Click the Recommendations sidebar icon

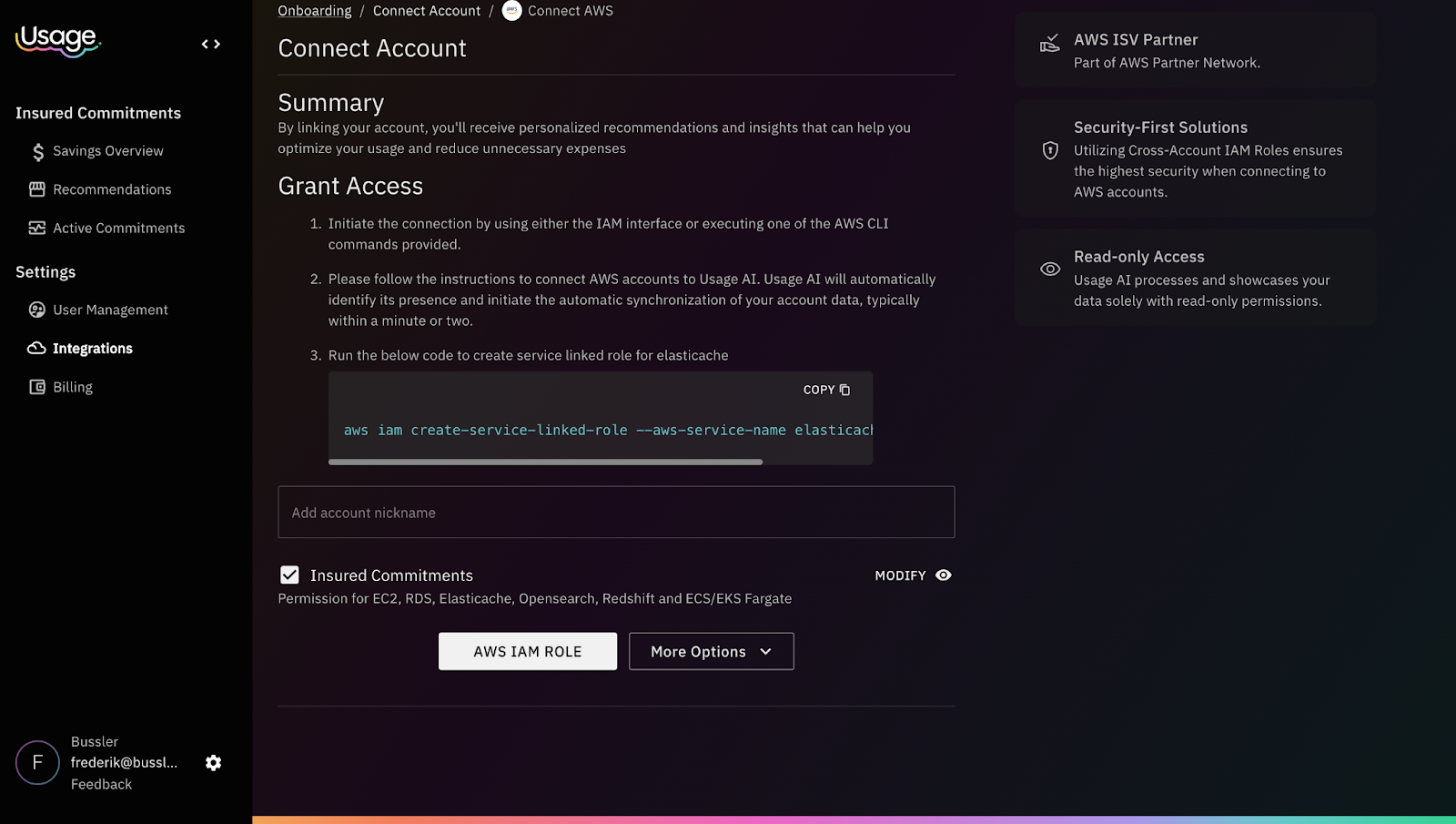[37, 189]
